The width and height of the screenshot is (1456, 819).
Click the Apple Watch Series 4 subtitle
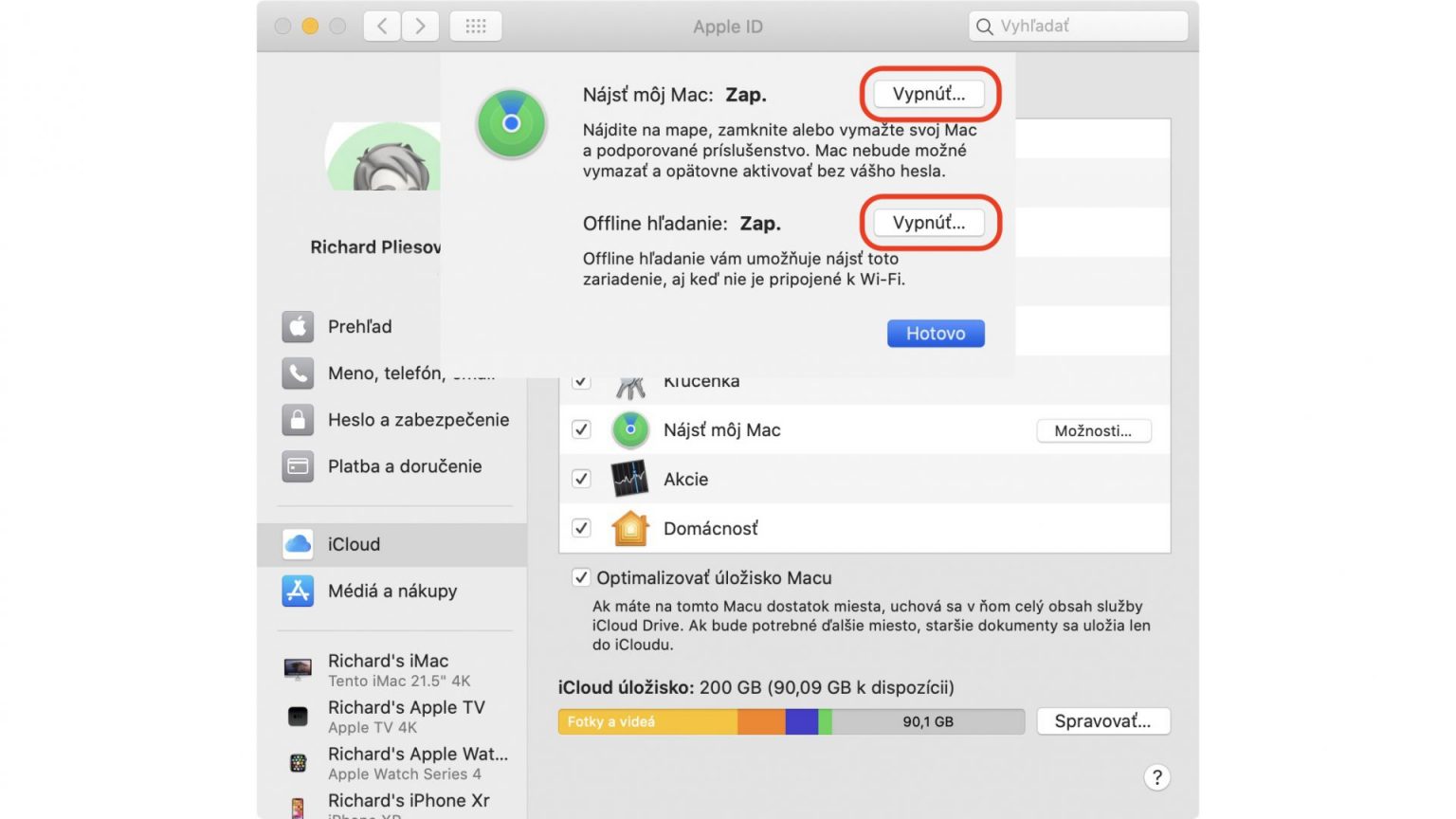pyautogui.click(x=405, y=773)
